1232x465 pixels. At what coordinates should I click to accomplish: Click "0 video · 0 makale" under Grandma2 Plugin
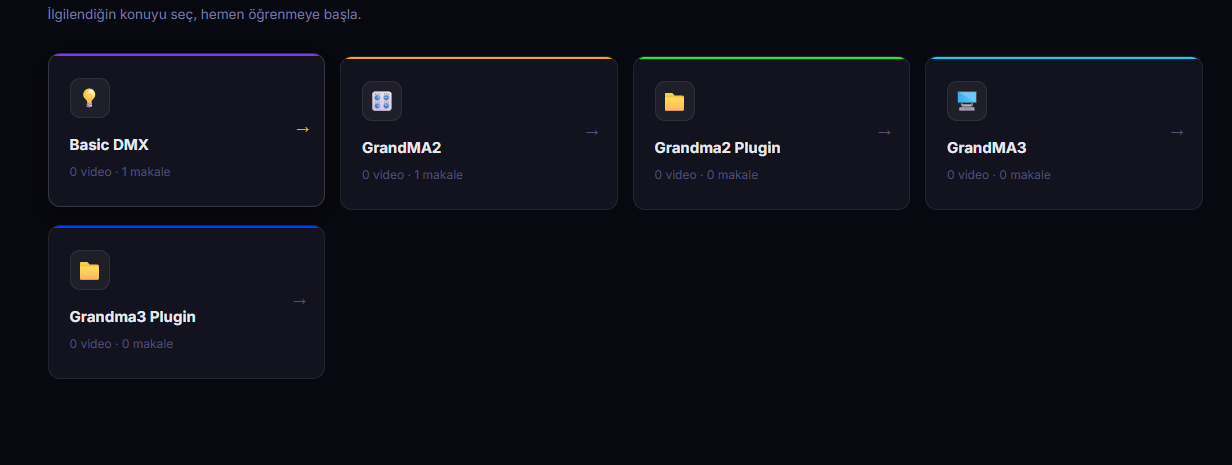tap(706, 175)
